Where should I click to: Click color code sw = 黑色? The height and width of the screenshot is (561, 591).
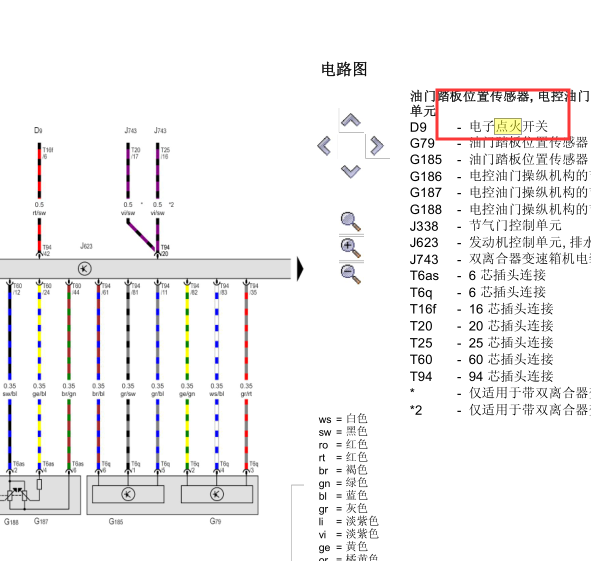[x=343, y=432]
